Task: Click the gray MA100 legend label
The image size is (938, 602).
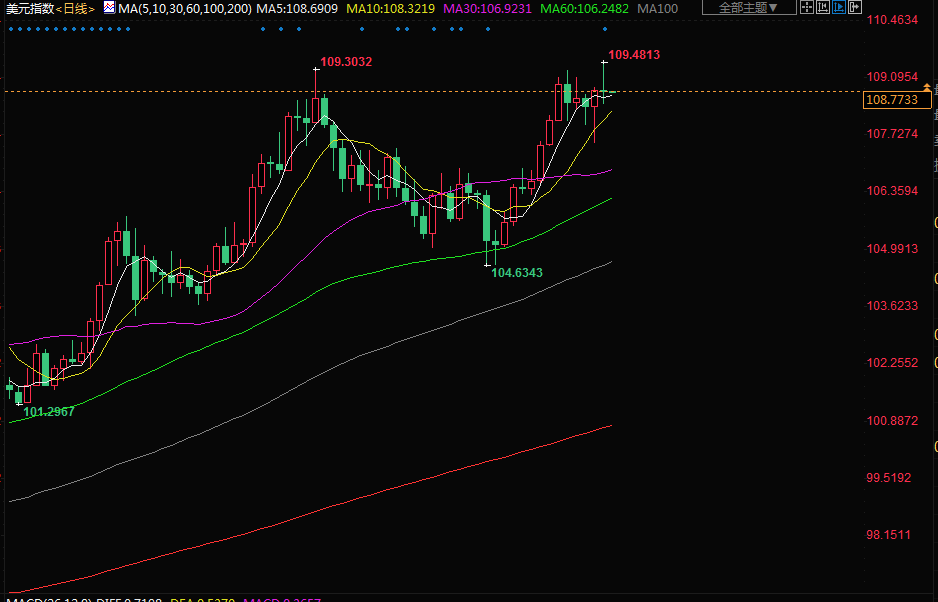Action: [657, 9]
